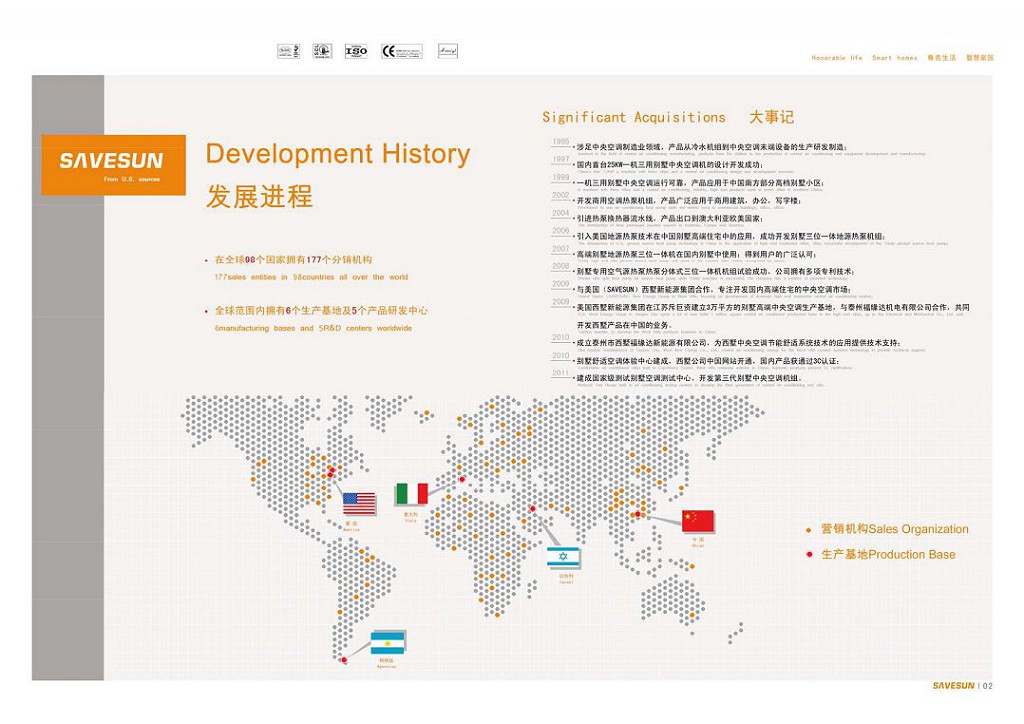Select the Argentina flag on map
1024x724 pixels.
click(387, 643)
